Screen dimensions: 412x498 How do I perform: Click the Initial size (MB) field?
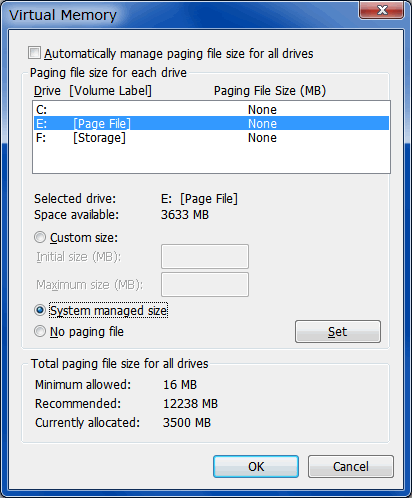pos(205,256)
